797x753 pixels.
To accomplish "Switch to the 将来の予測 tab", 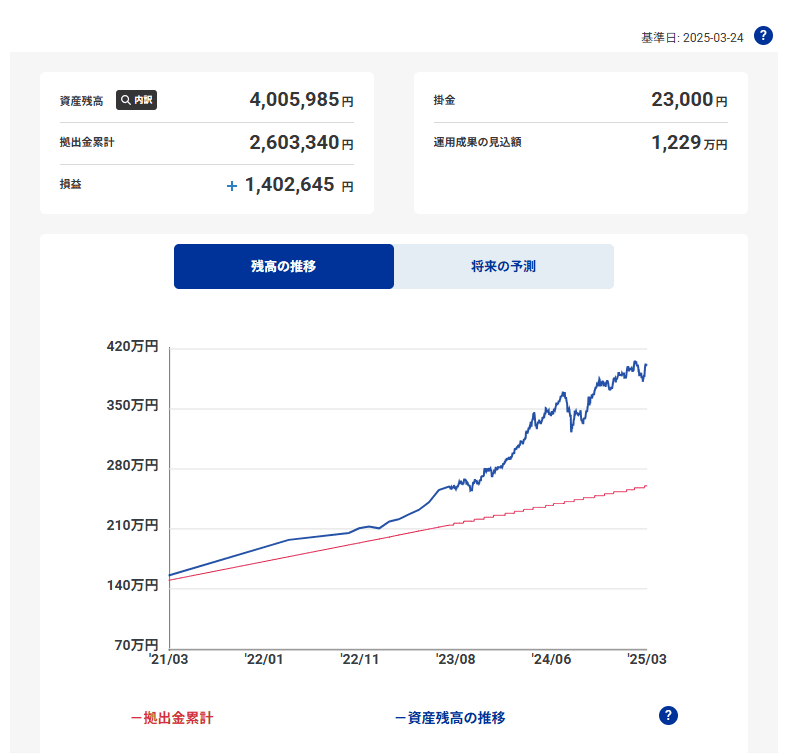I will 504,266.
